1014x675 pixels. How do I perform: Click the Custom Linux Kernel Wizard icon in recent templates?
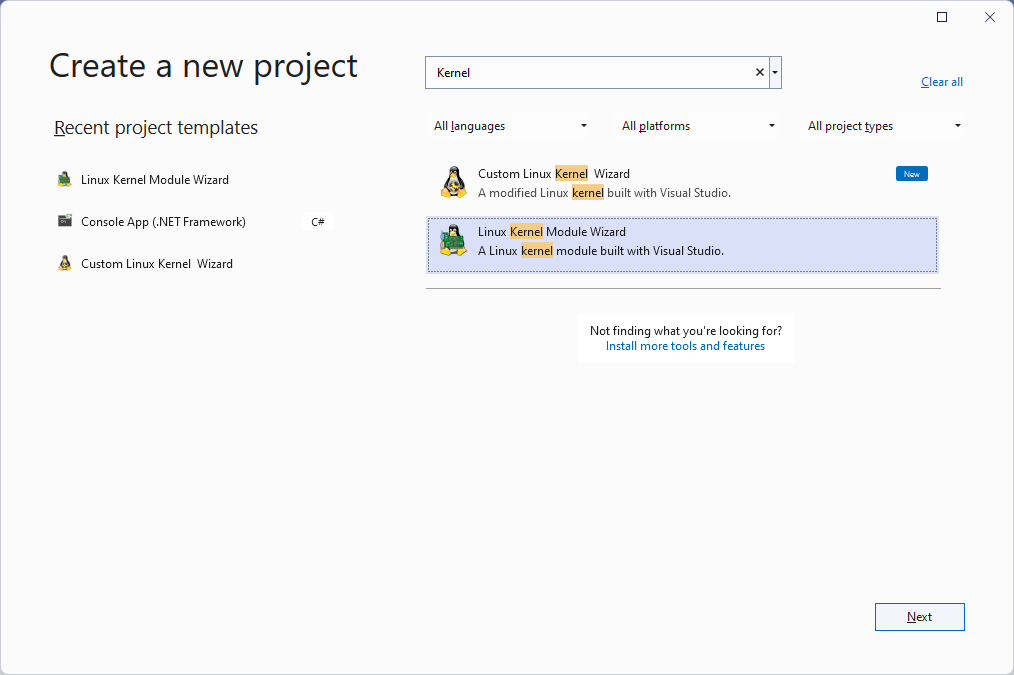65,263
